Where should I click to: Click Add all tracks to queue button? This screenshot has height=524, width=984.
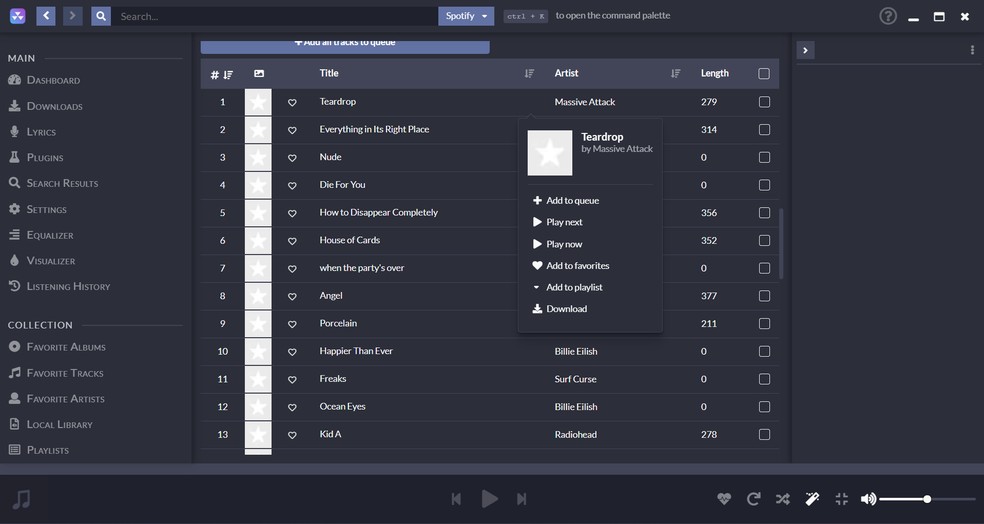345,44
